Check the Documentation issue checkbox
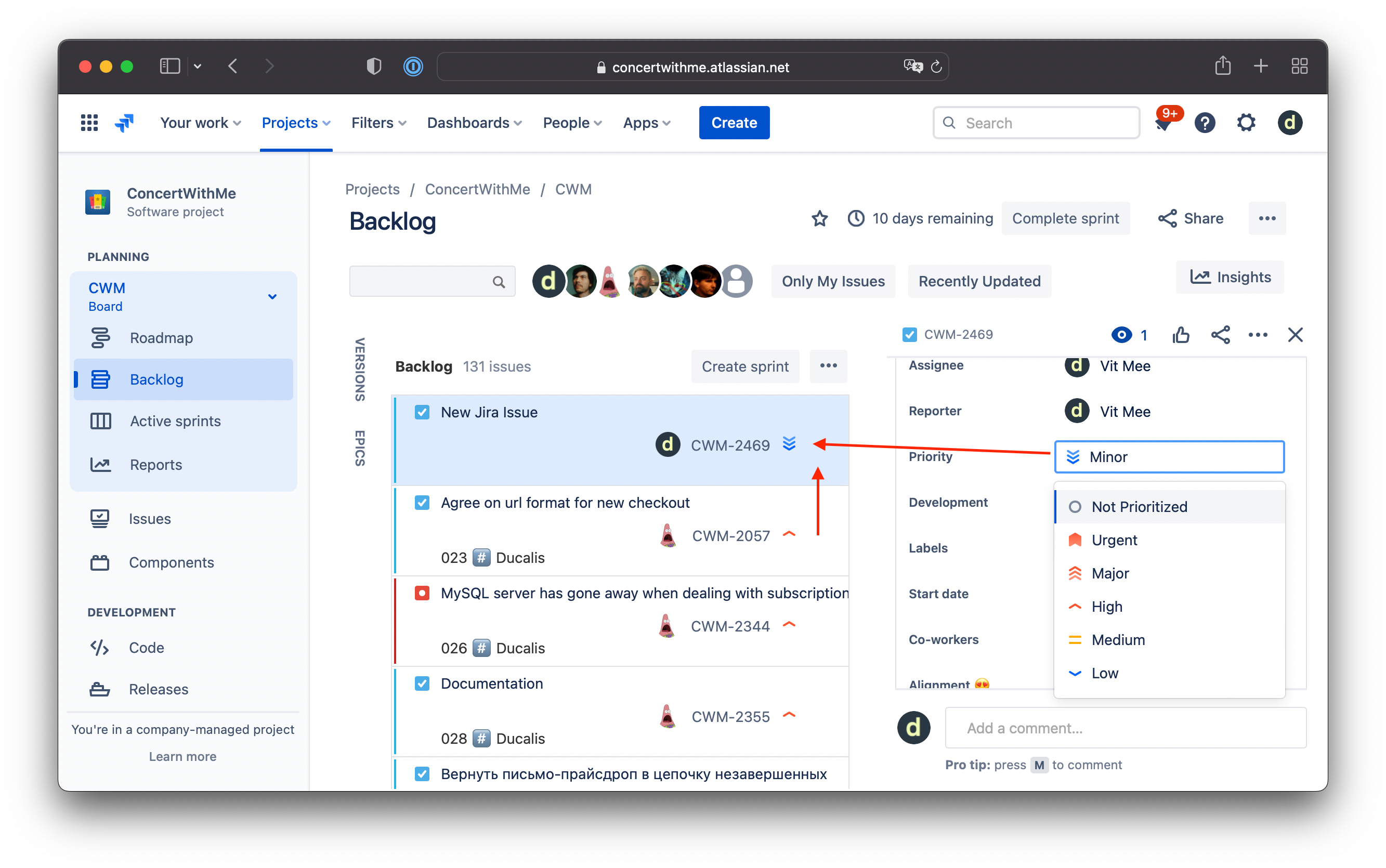1386x868 pixels. click(x=422, y=683)
